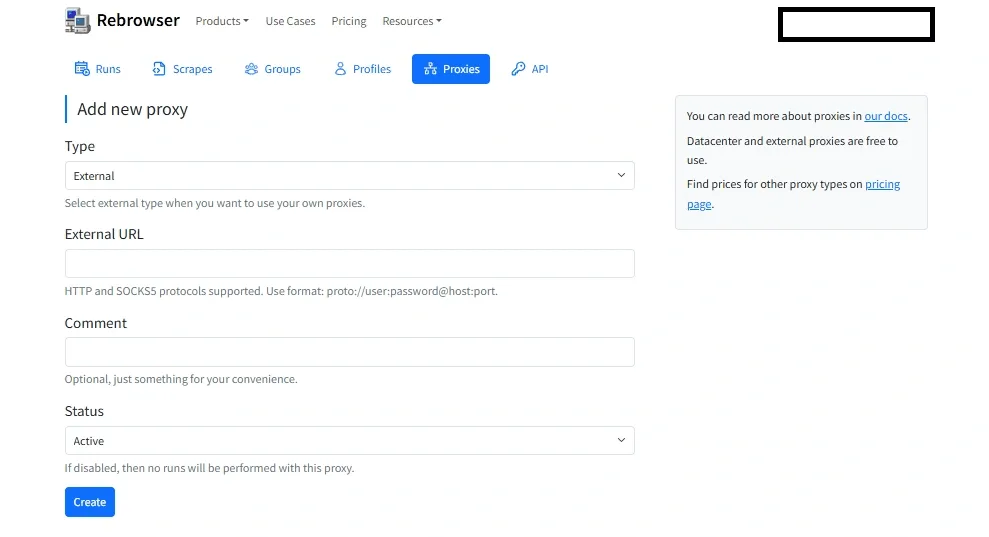Switch to the Scrapes tab
Viewport: 989px width, 537px height.
point(182,69)
